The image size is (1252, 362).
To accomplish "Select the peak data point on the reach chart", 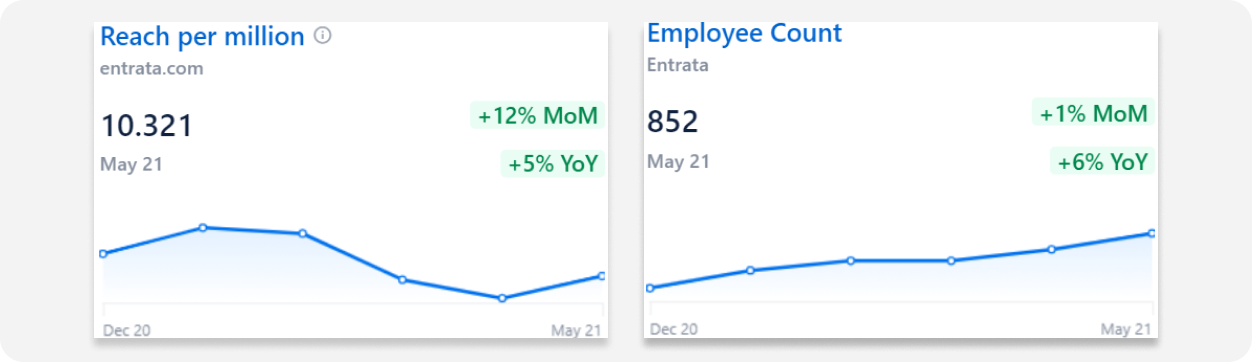I will point(203,228).
